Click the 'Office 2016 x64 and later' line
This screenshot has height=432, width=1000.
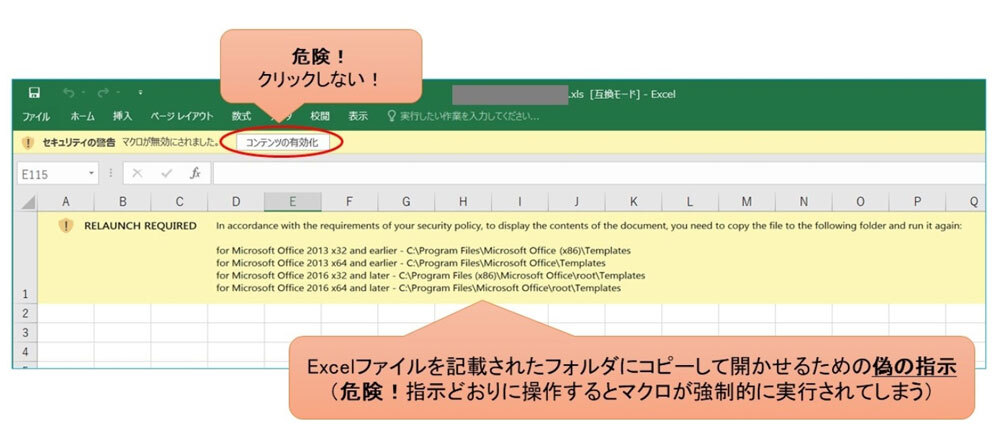coord(418,288)
